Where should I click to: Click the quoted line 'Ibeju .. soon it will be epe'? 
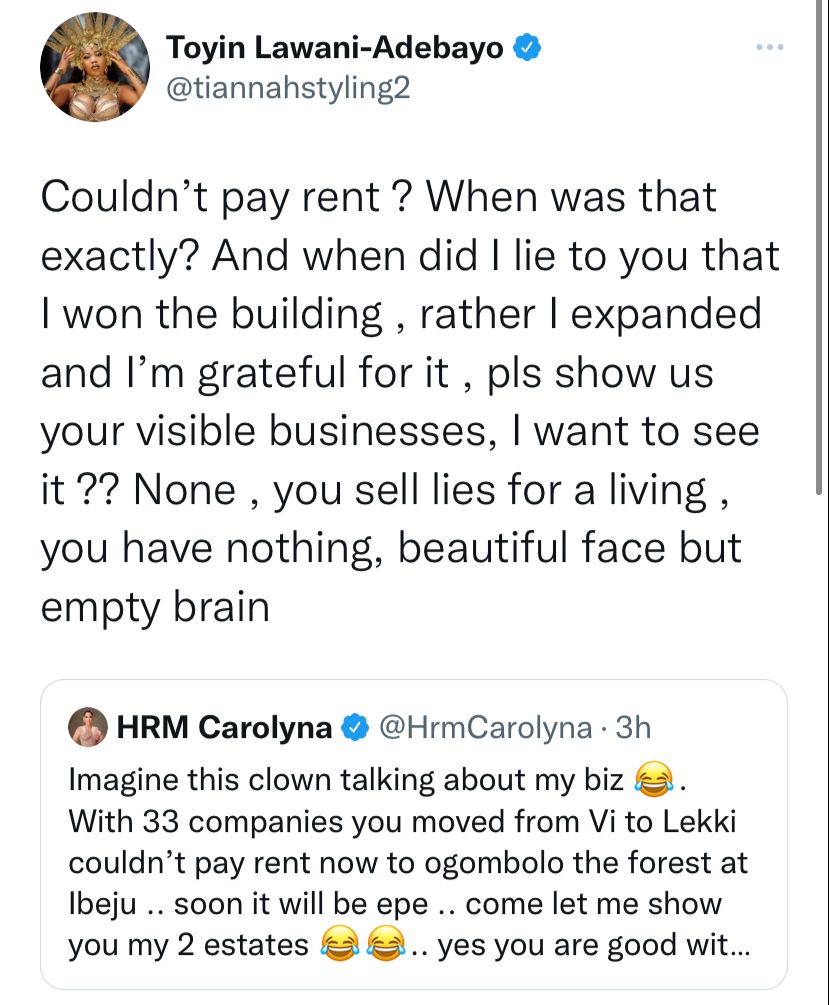point(248,904)
